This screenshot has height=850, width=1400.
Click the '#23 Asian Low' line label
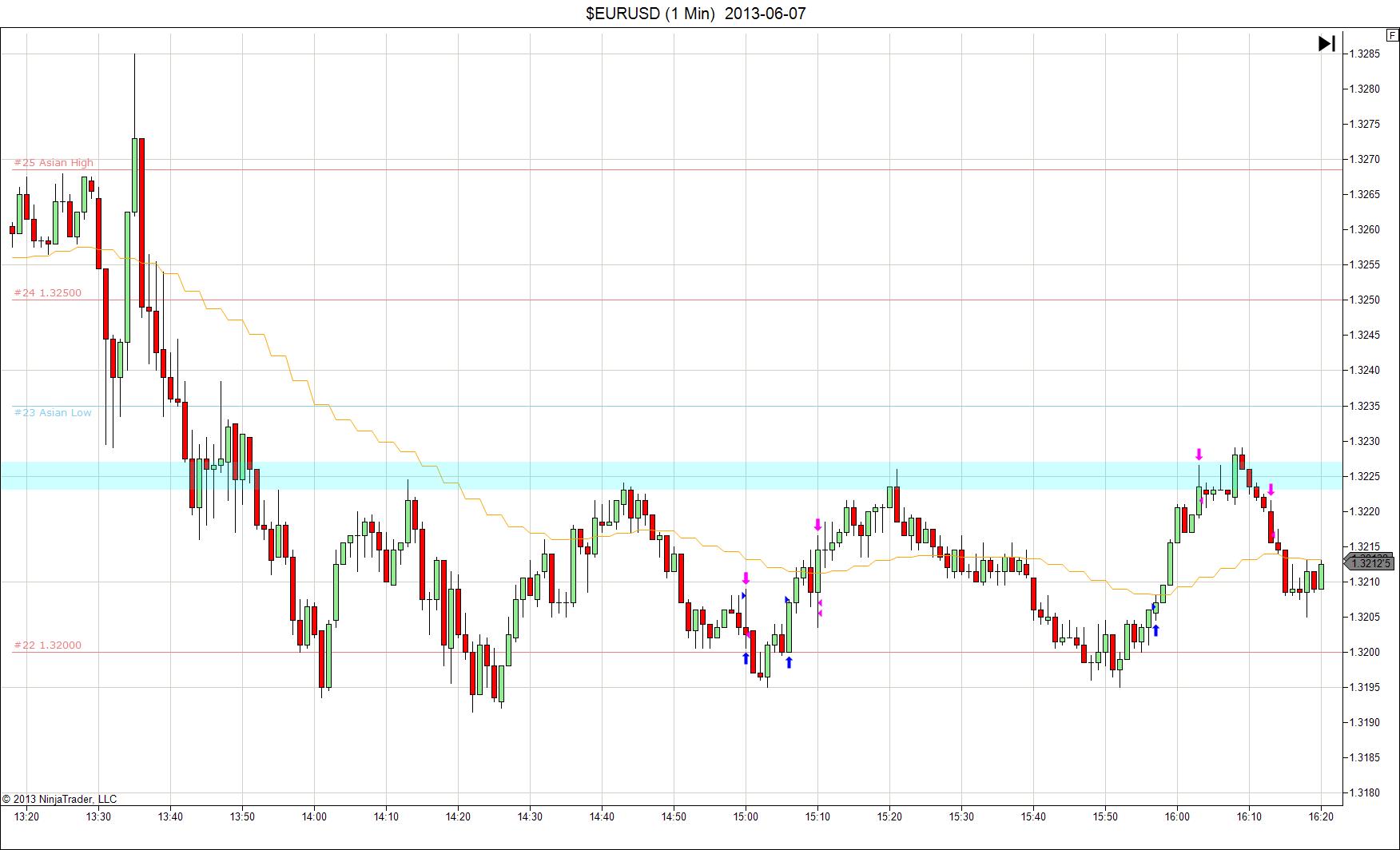[53, 412]
